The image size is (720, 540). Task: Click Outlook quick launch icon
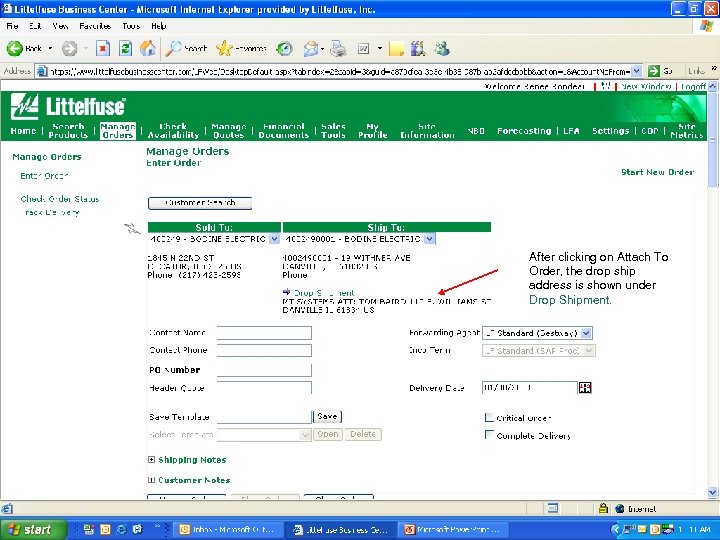[x=105, y=529]
